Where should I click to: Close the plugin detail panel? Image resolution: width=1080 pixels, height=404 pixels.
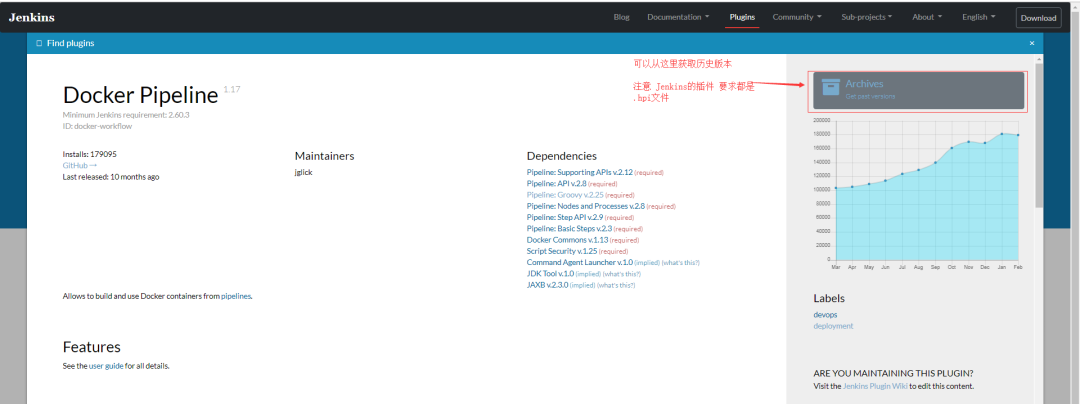coord(1032,43)
